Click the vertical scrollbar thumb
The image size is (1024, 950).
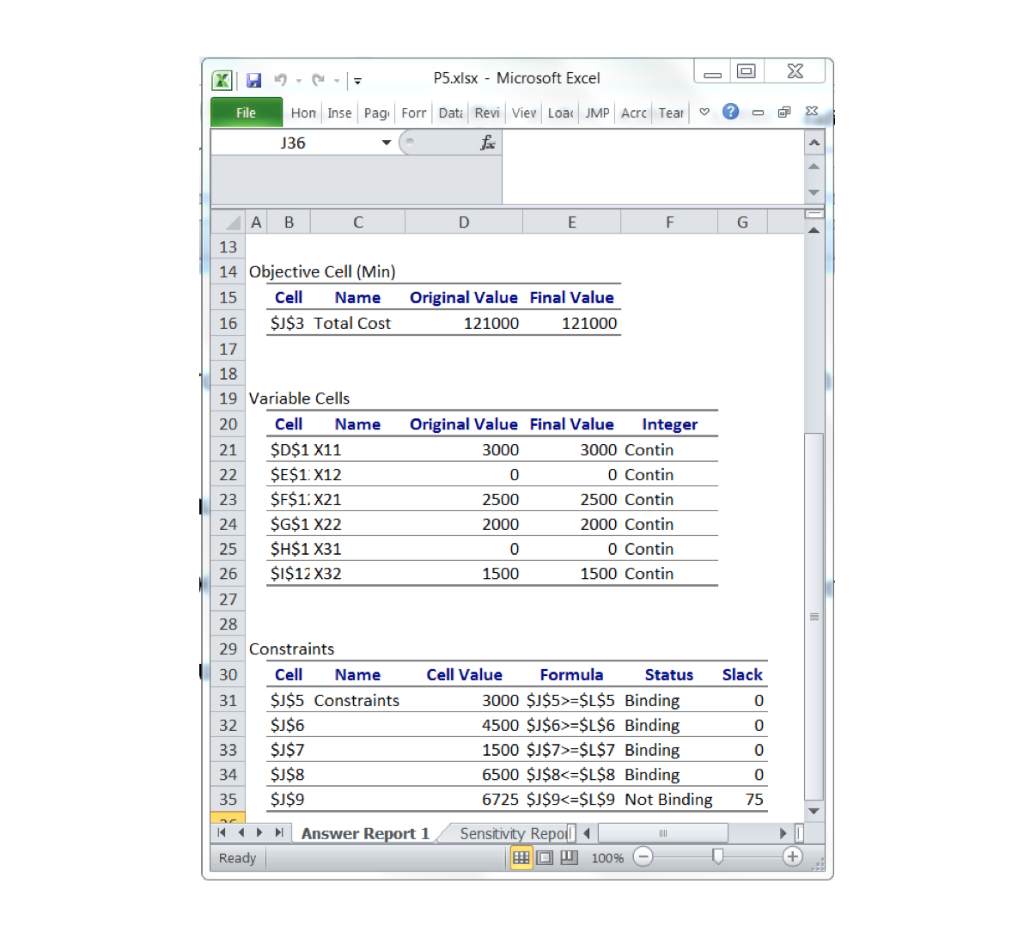click(x=814, y=616)
